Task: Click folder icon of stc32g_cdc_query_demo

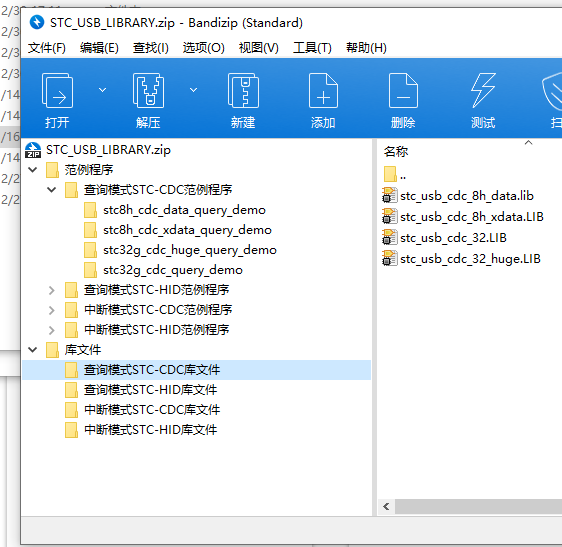Action: coord(90,270)
